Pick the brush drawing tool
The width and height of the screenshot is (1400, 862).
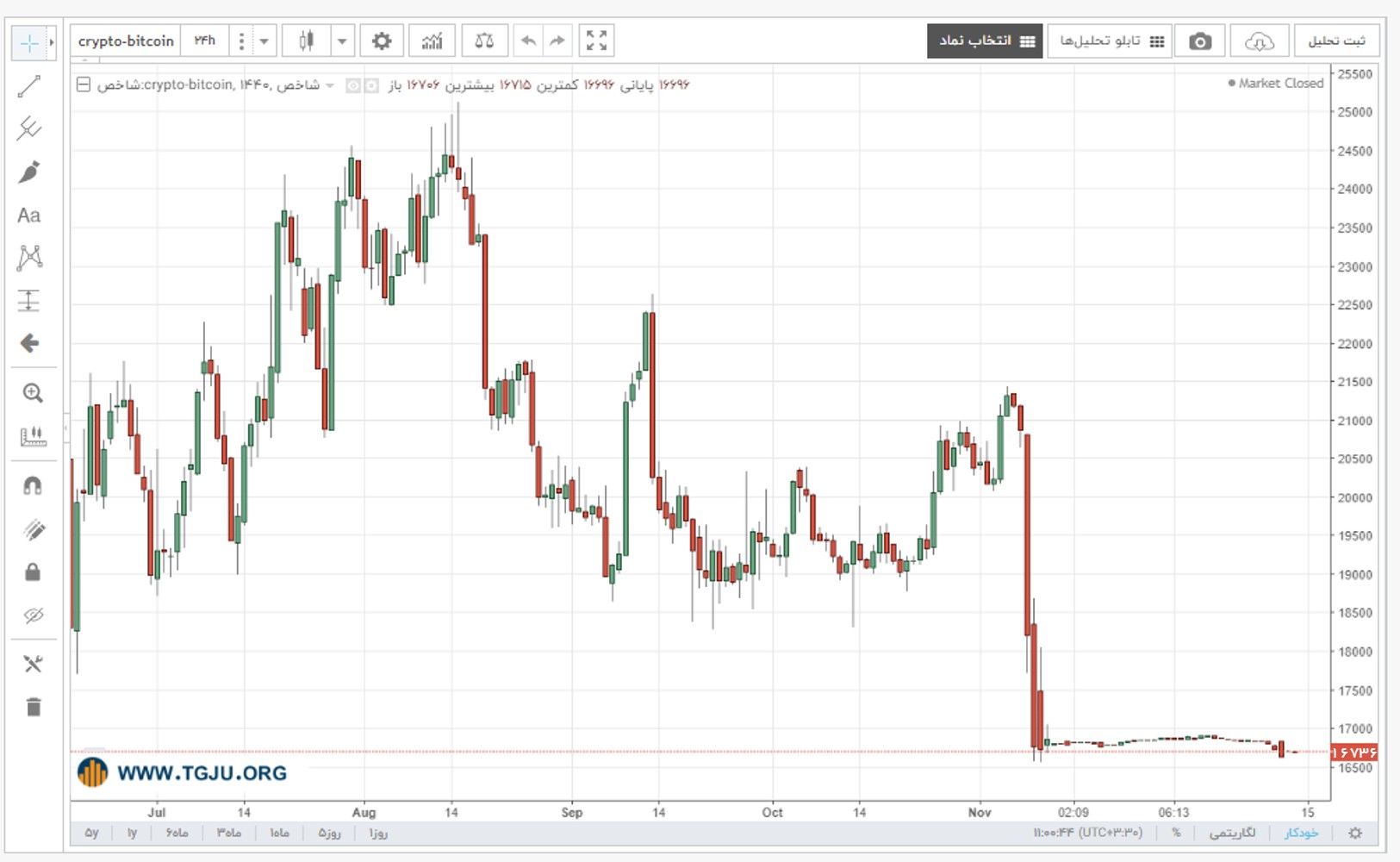pos(29,172)
